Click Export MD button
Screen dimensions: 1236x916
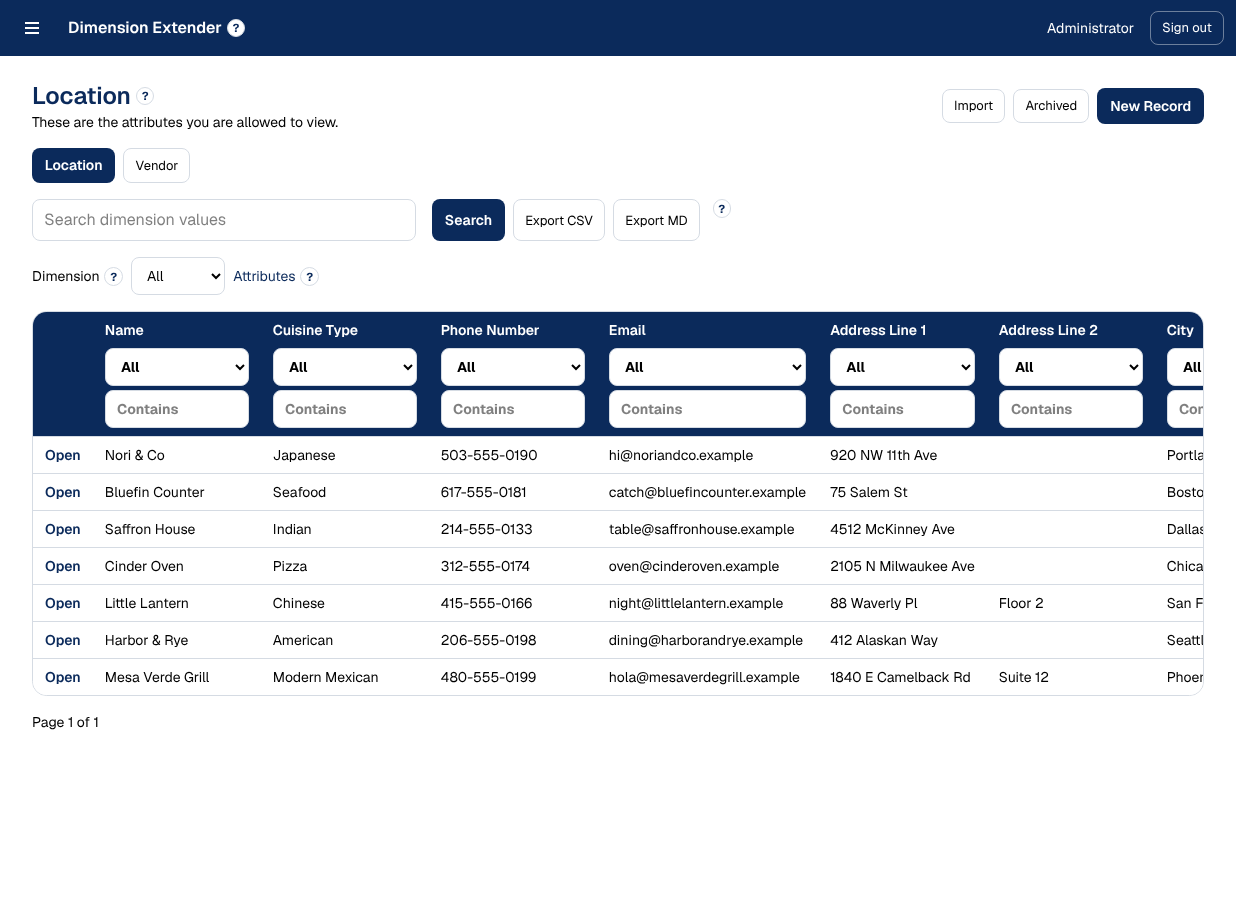656,220
